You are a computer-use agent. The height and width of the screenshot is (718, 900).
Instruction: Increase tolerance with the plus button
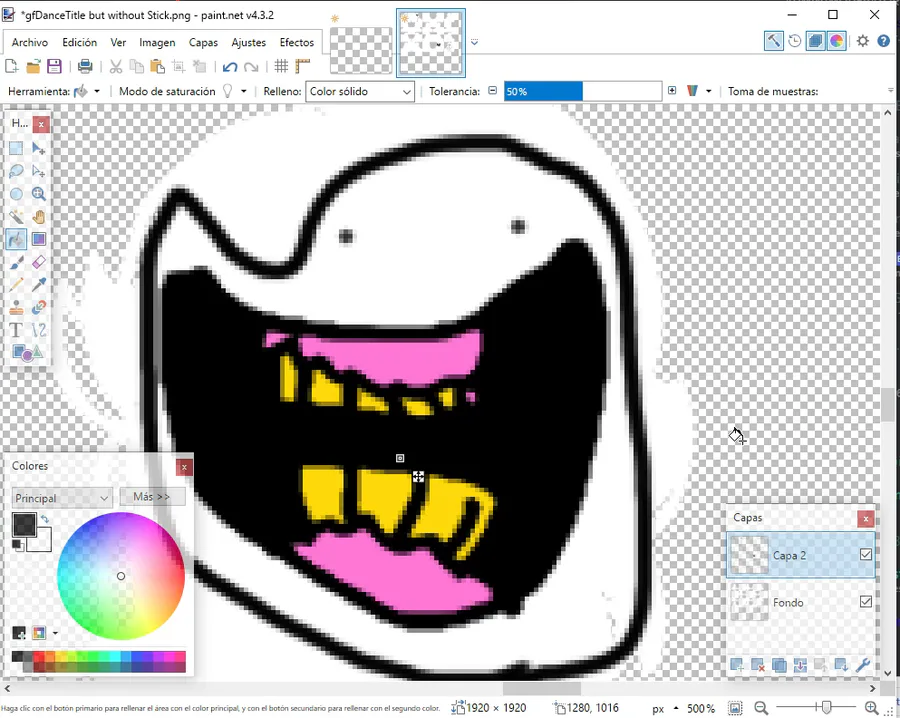672,91
